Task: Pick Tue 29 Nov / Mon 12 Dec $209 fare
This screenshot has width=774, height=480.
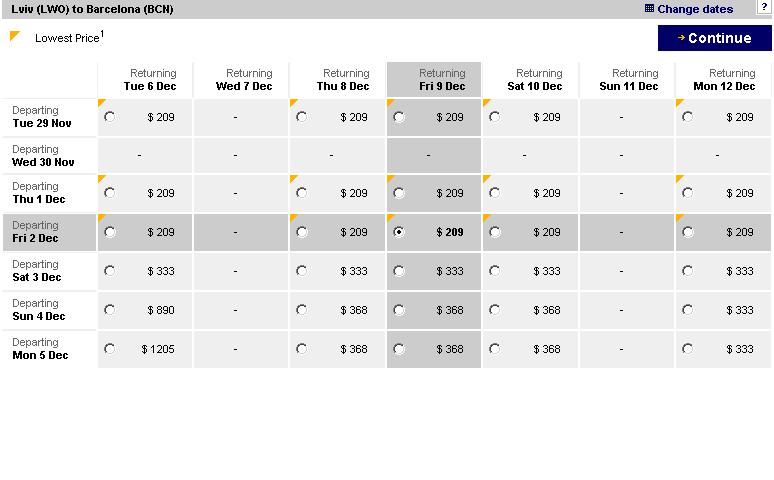Action: click(x=688, y=117)
